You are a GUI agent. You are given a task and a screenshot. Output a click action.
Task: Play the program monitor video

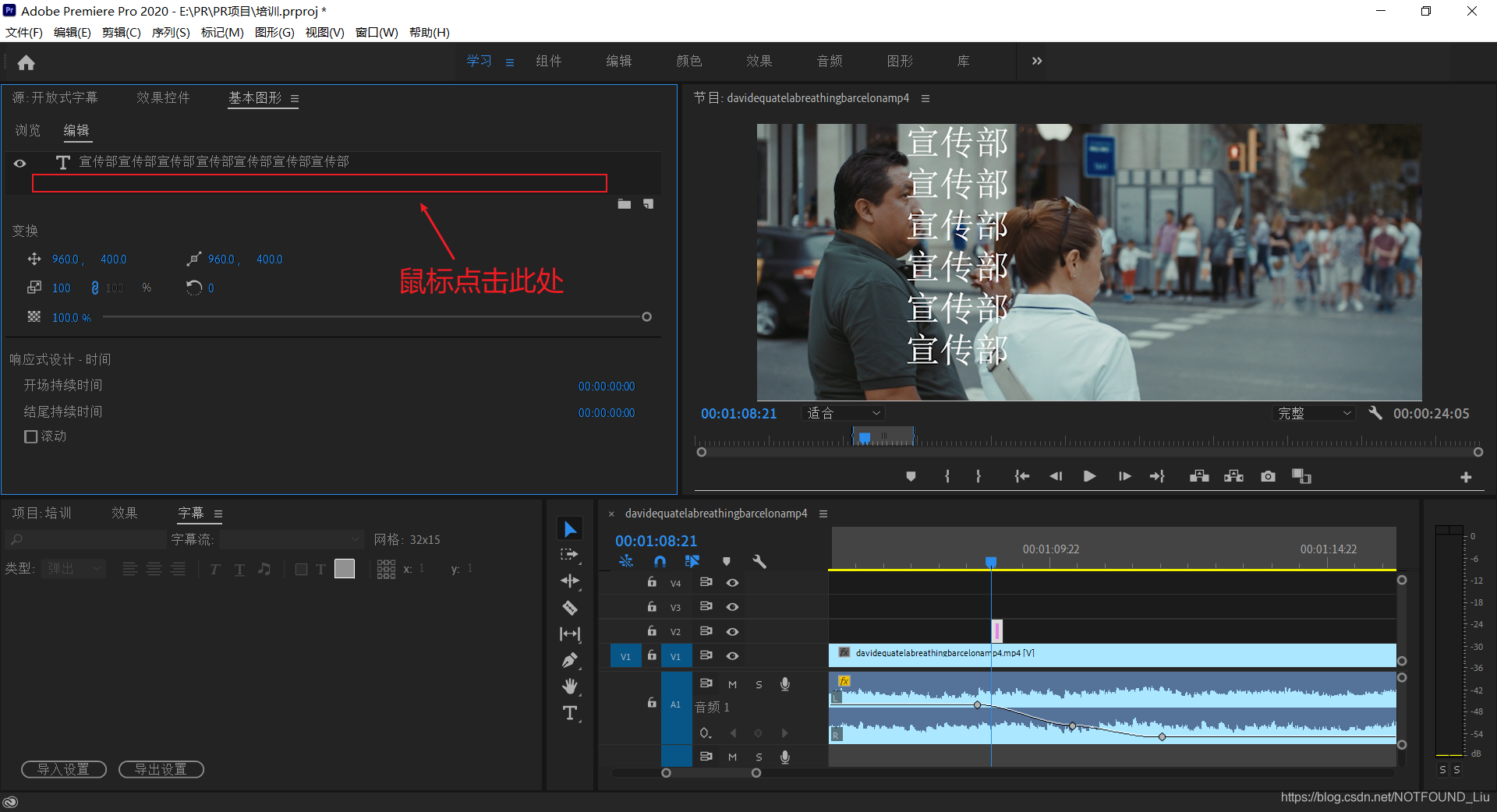click(x=1090, y=476)
